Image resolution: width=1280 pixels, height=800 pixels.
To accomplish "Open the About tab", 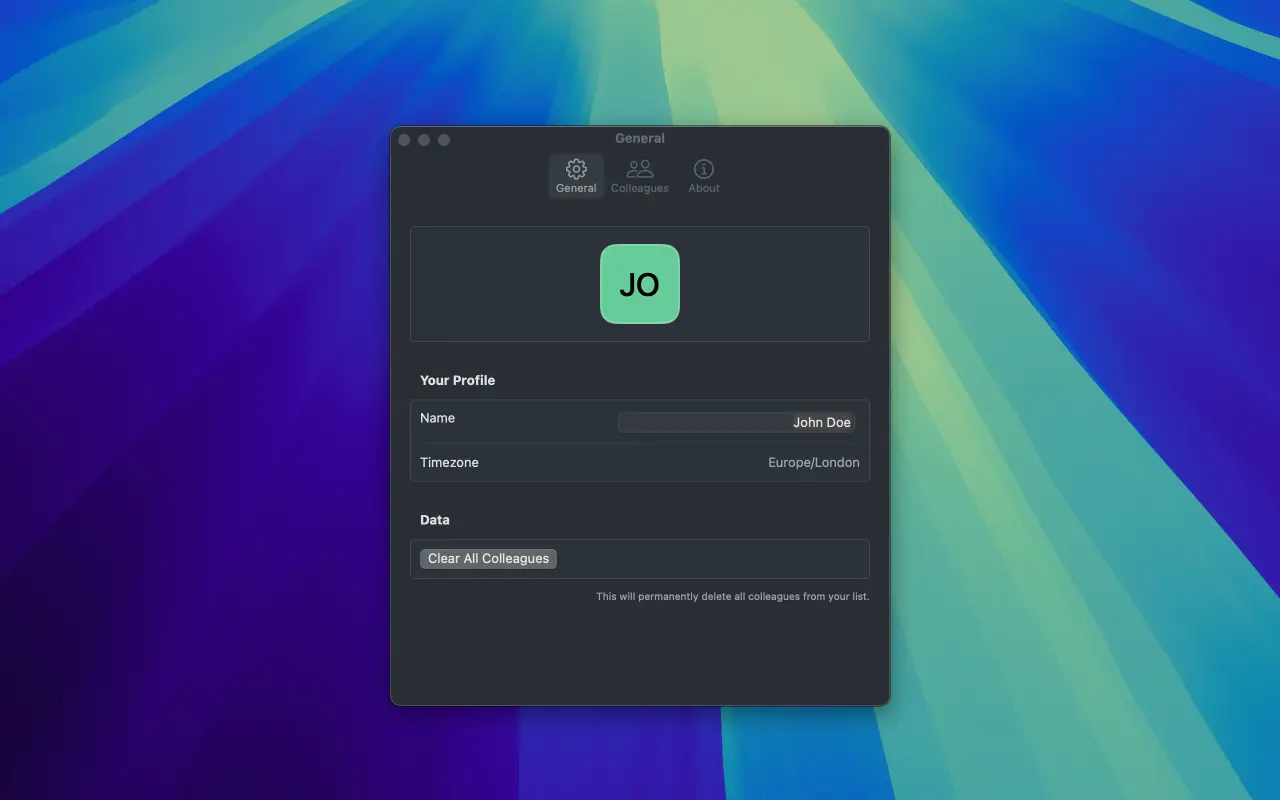I will [x=704, y=176].
